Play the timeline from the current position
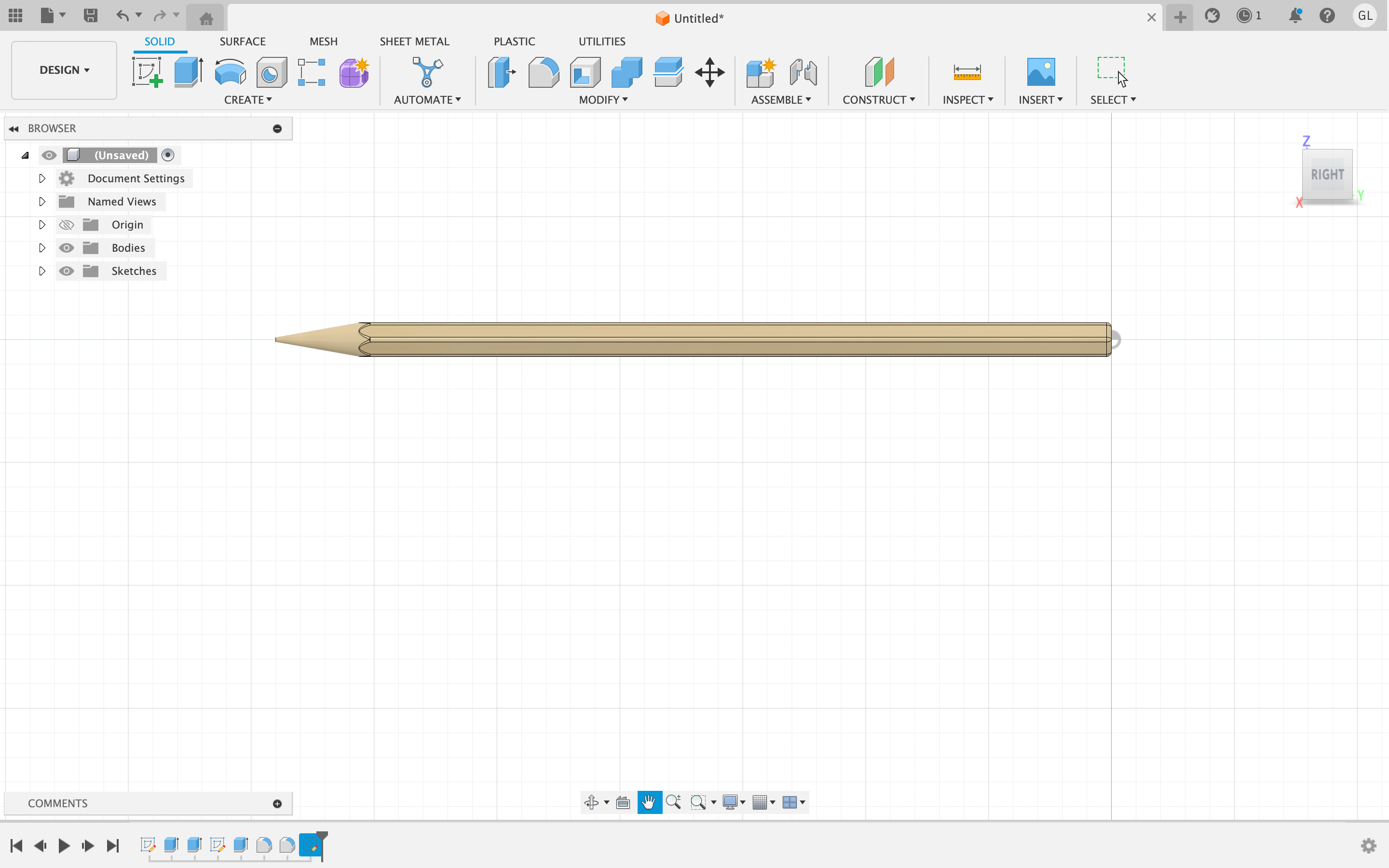The image size is (1389, 868). pos(64,845)
